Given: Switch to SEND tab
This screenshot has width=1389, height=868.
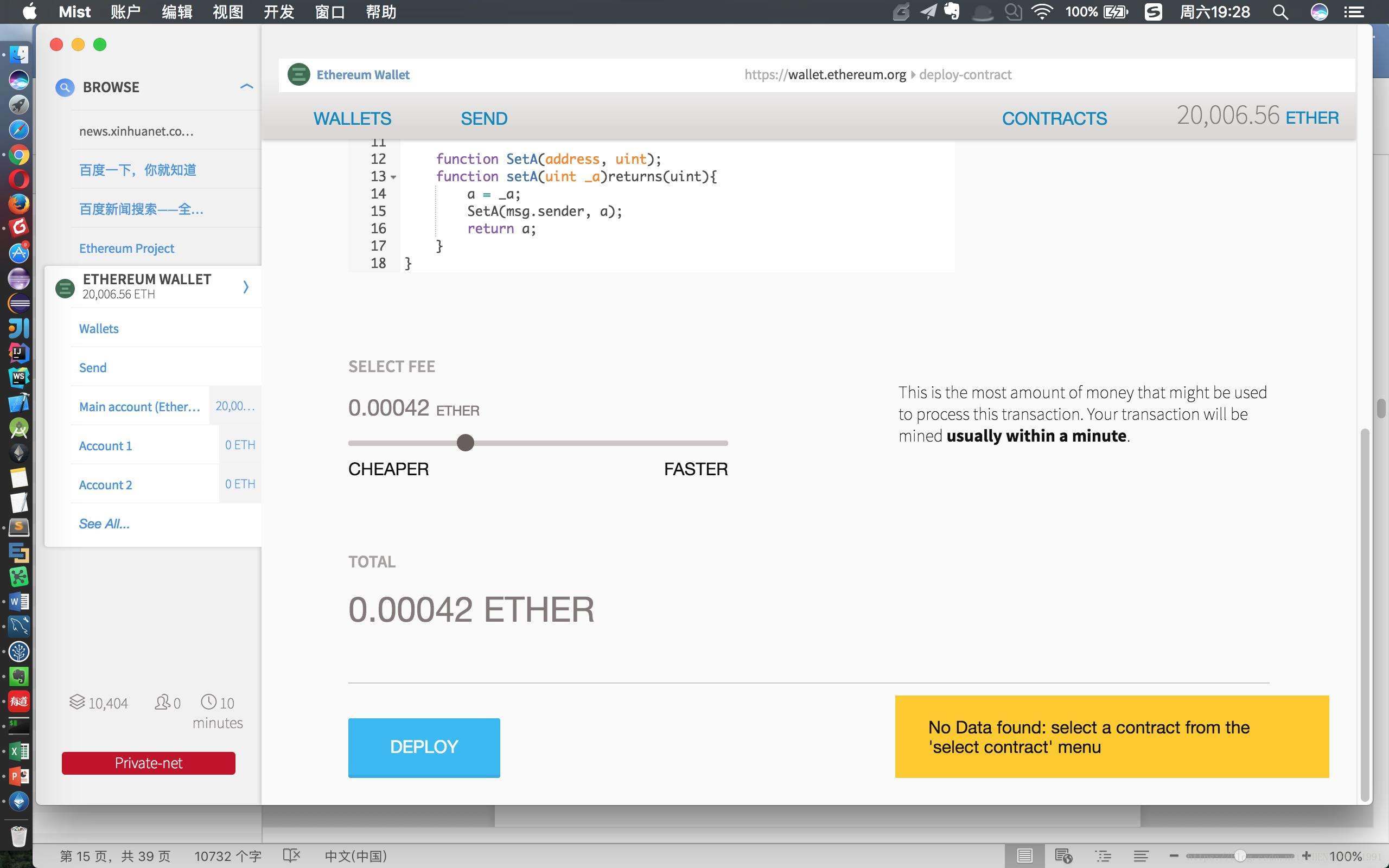Looking at the screenshot, I should (x=484, y=118).
